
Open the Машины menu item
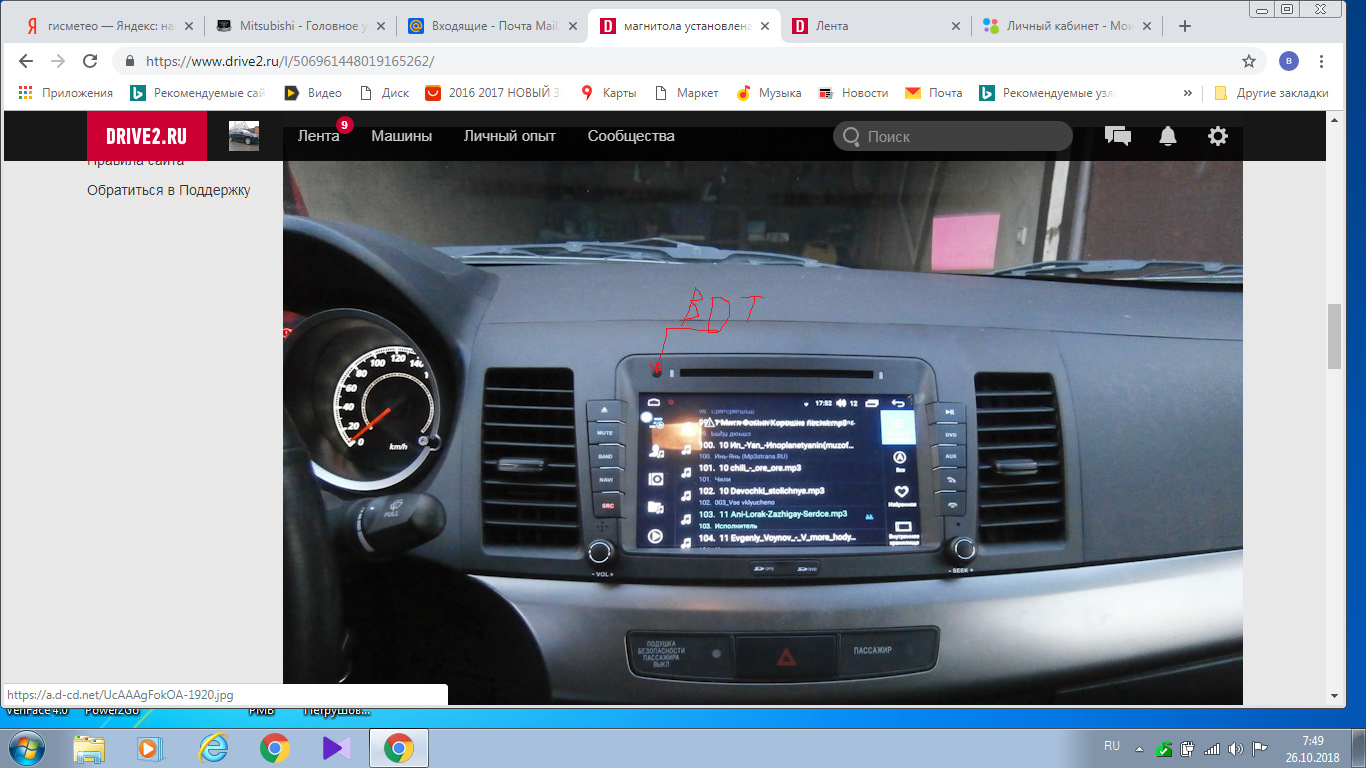(x=401, y=136)
